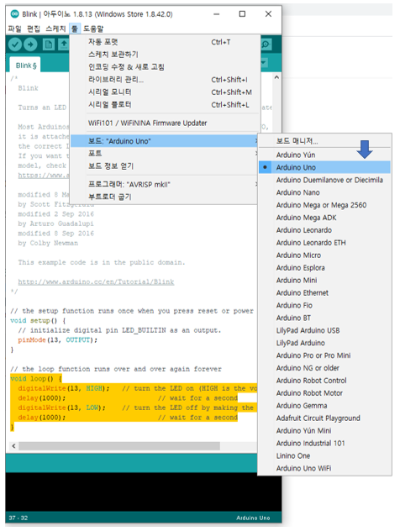
Task: Open 보드 매니저 from board submenu
Action: 324,141
